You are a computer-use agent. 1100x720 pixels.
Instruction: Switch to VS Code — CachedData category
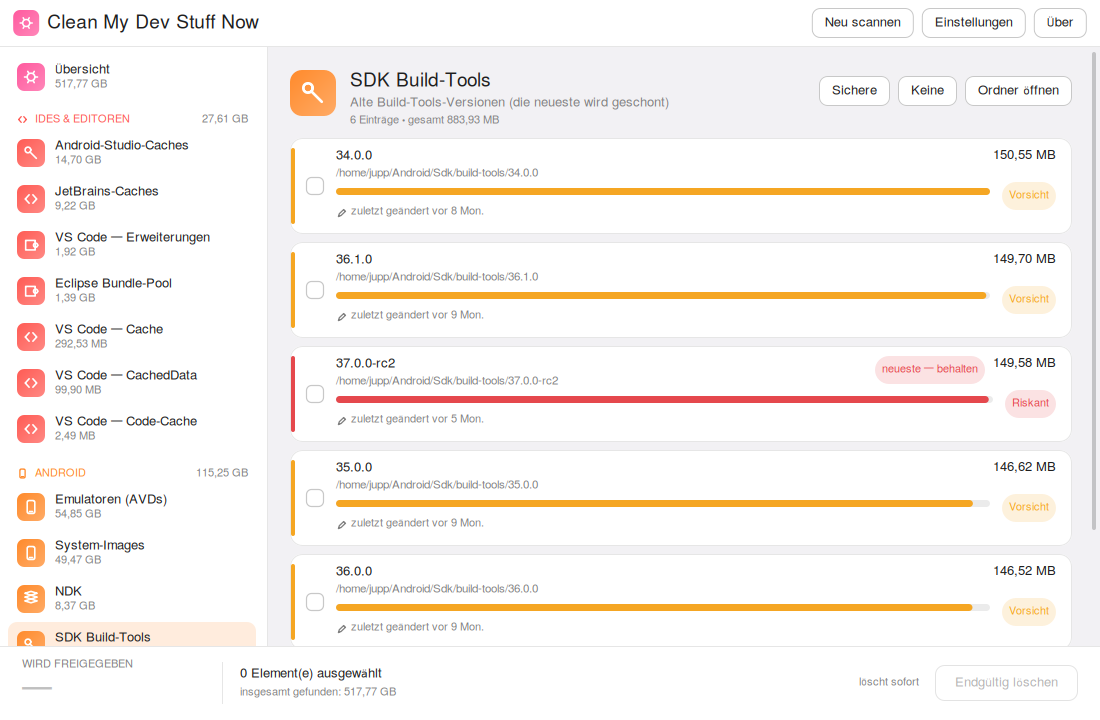coord(132,382)
